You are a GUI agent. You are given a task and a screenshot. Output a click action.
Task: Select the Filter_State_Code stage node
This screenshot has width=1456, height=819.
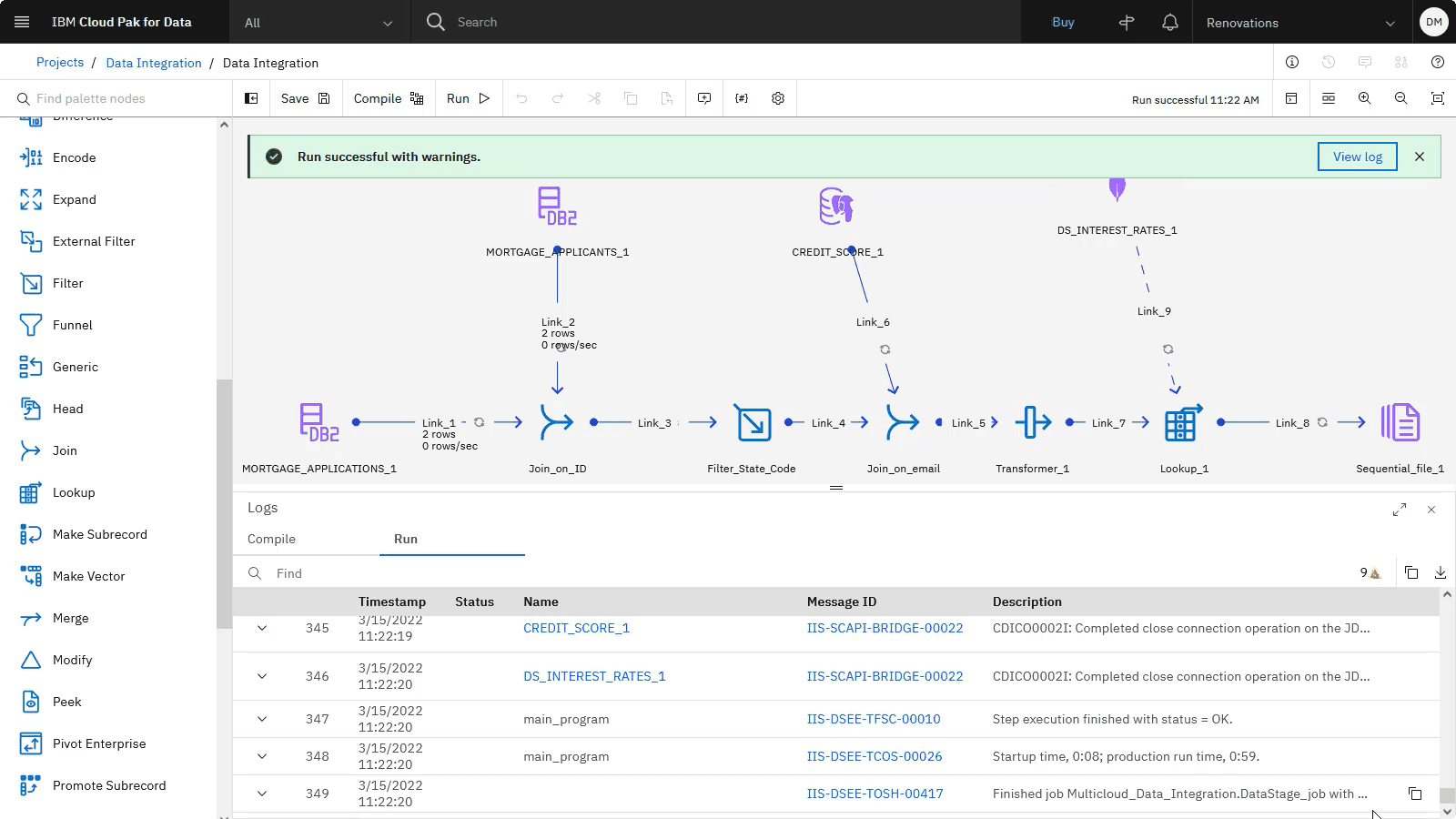click(x=753, y=423)
